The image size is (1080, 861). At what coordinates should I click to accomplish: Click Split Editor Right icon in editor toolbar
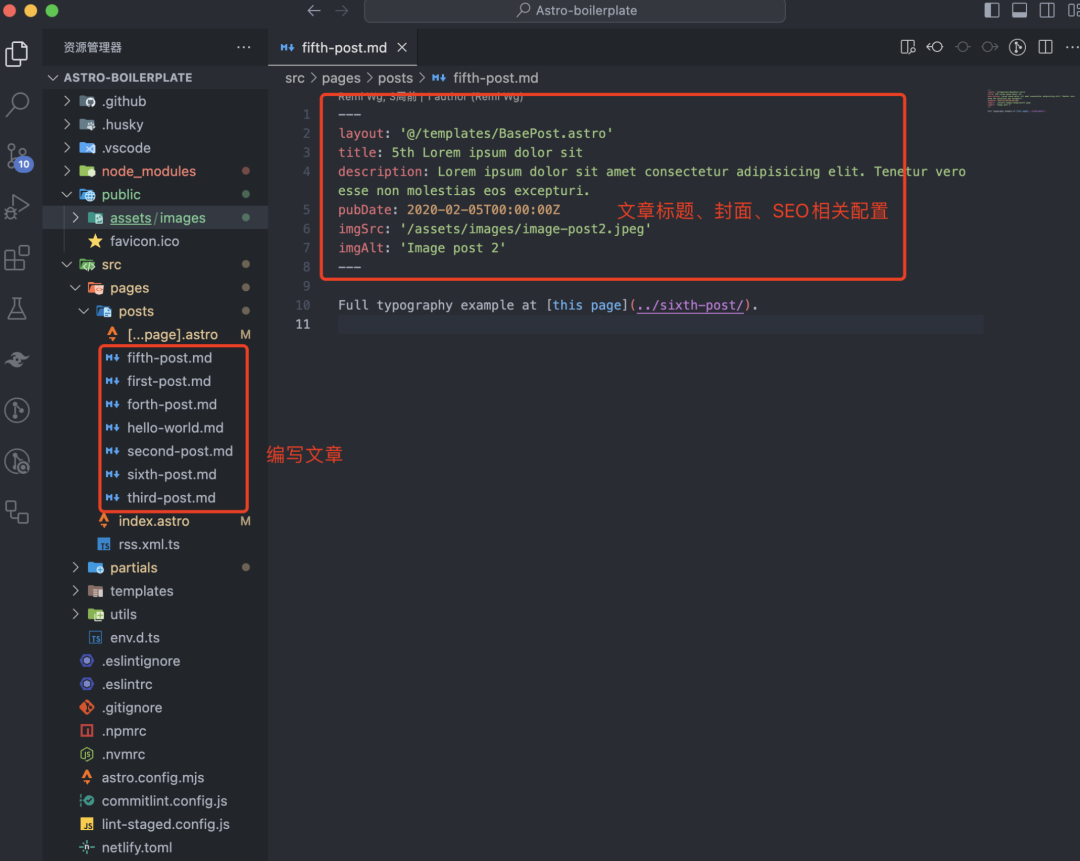point(1045,47)
